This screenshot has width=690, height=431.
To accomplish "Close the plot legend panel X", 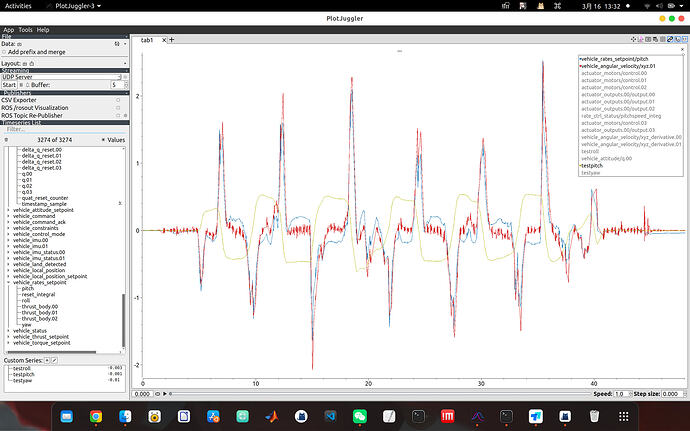I will pyautogui.click(x=683, y=49).
